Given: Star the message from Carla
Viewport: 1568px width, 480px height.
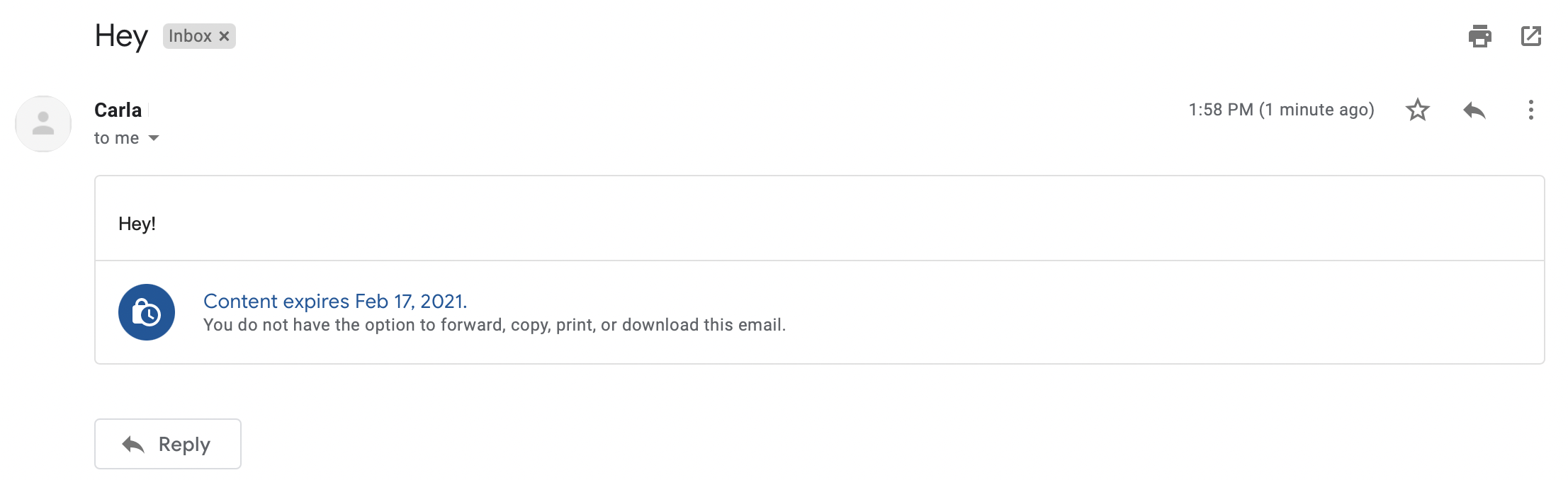Looking at the screenshot, I should pos(1417,110).
